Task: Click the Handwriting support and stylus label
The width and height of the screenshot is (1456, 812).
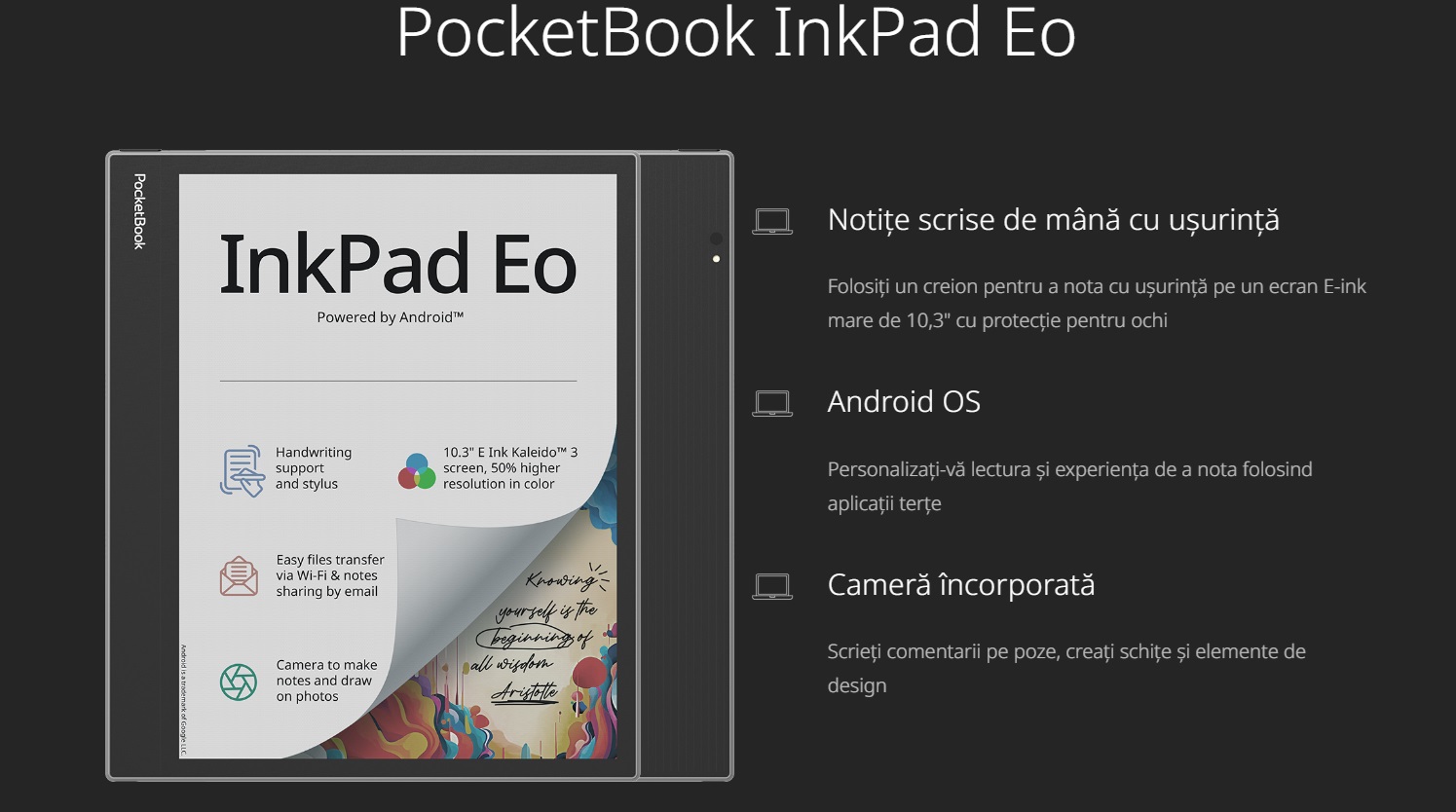Action: 314,468
